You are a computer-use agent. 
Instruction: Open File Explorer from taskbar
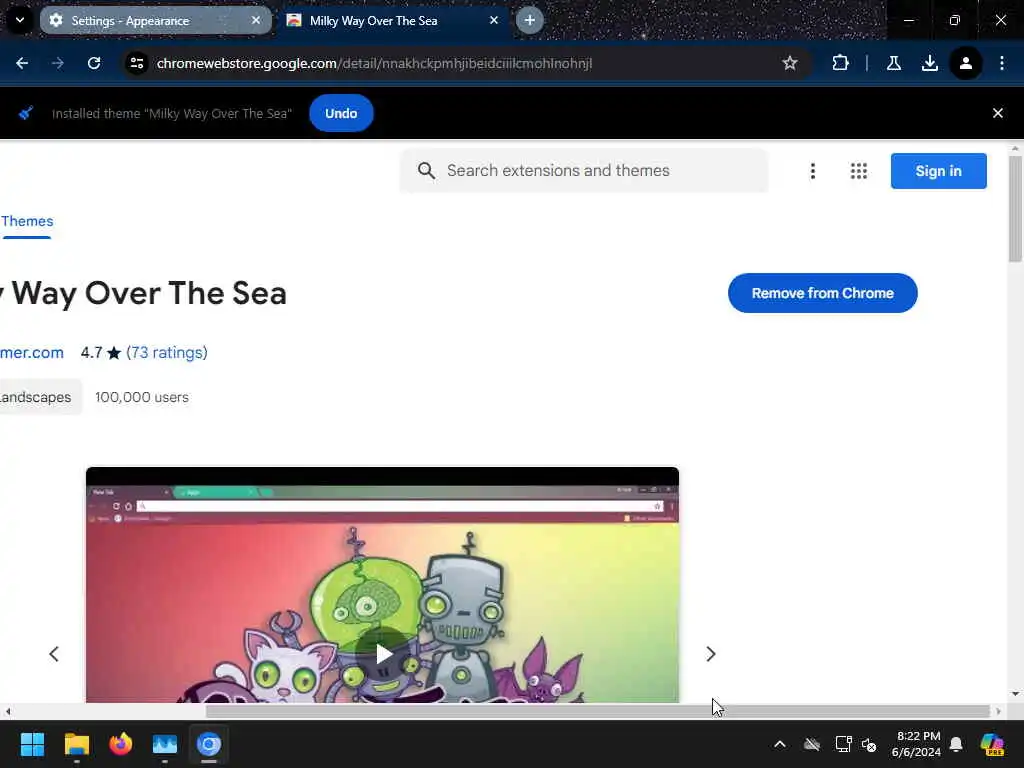tap(76, 744)
